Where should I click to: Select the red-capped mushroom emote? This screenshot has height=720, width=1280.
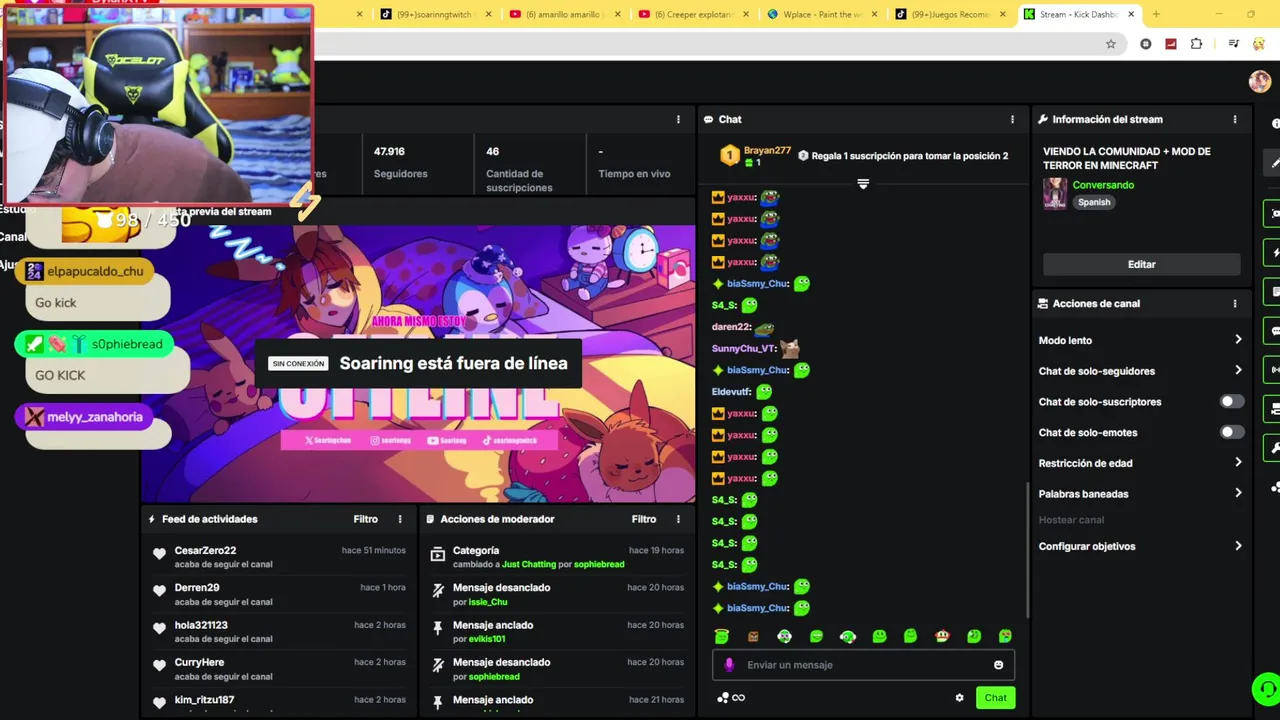tap(942, 636)
